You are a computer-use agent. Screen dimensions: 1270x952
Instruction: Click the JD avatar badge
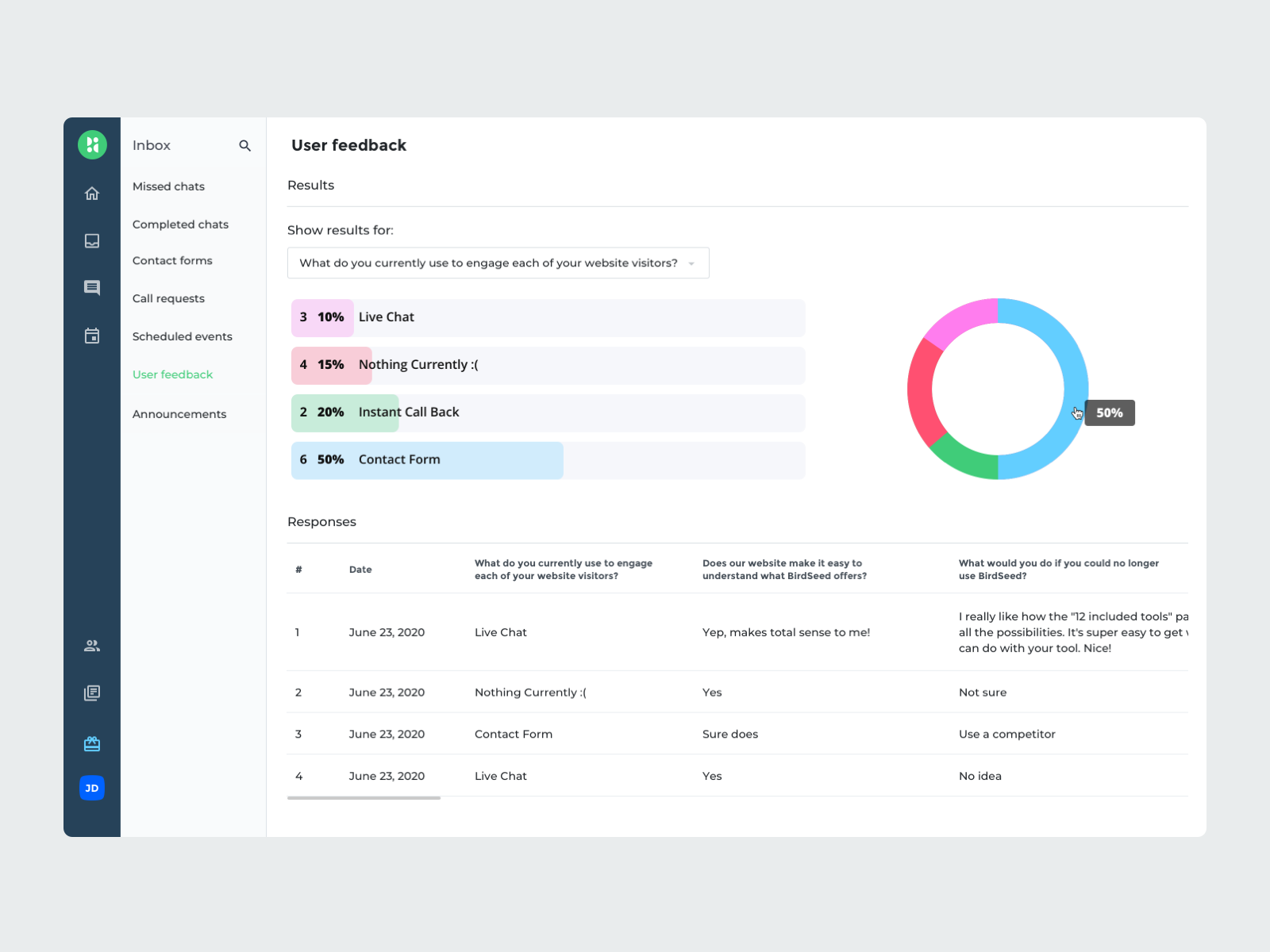click(91, 788)
